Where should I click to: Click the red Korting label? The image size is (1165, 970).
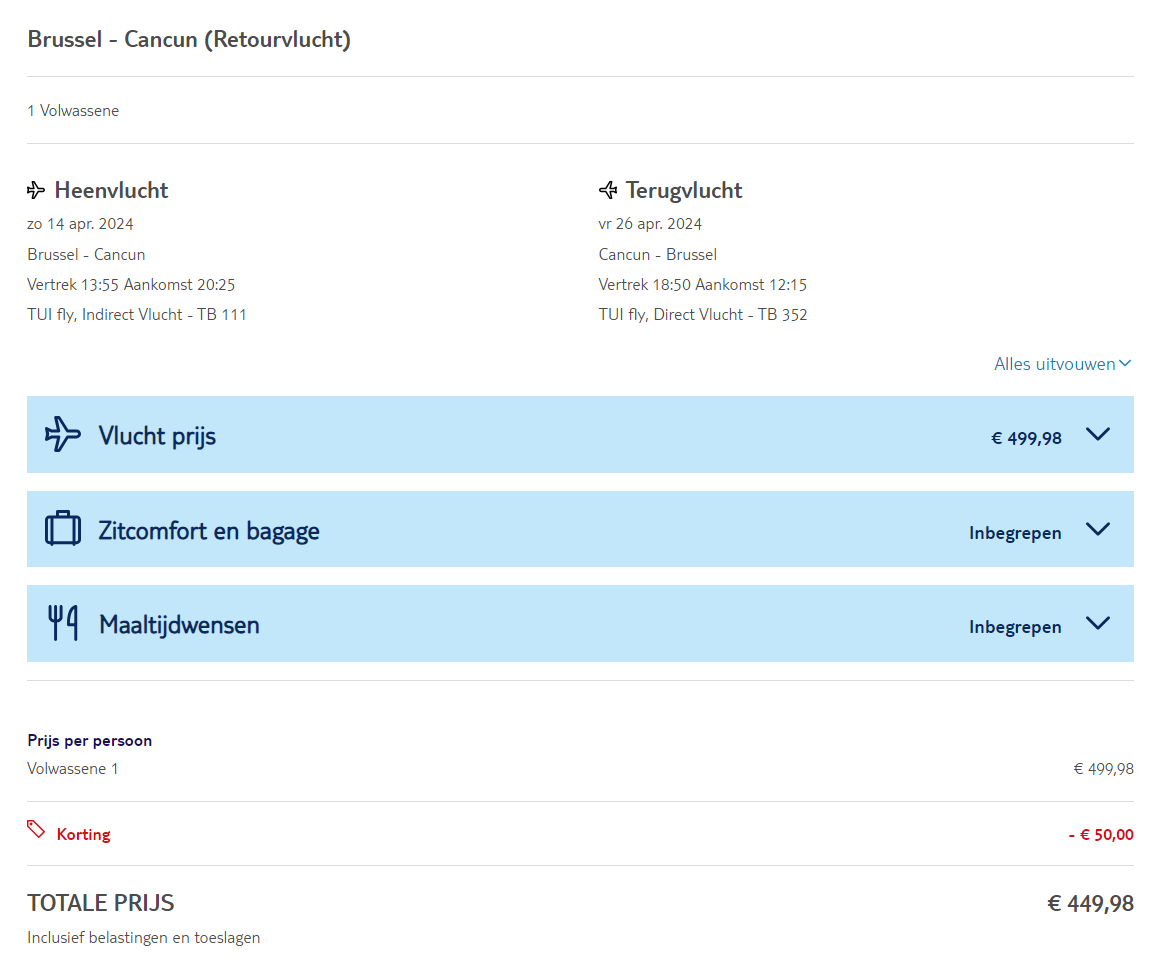84,834
